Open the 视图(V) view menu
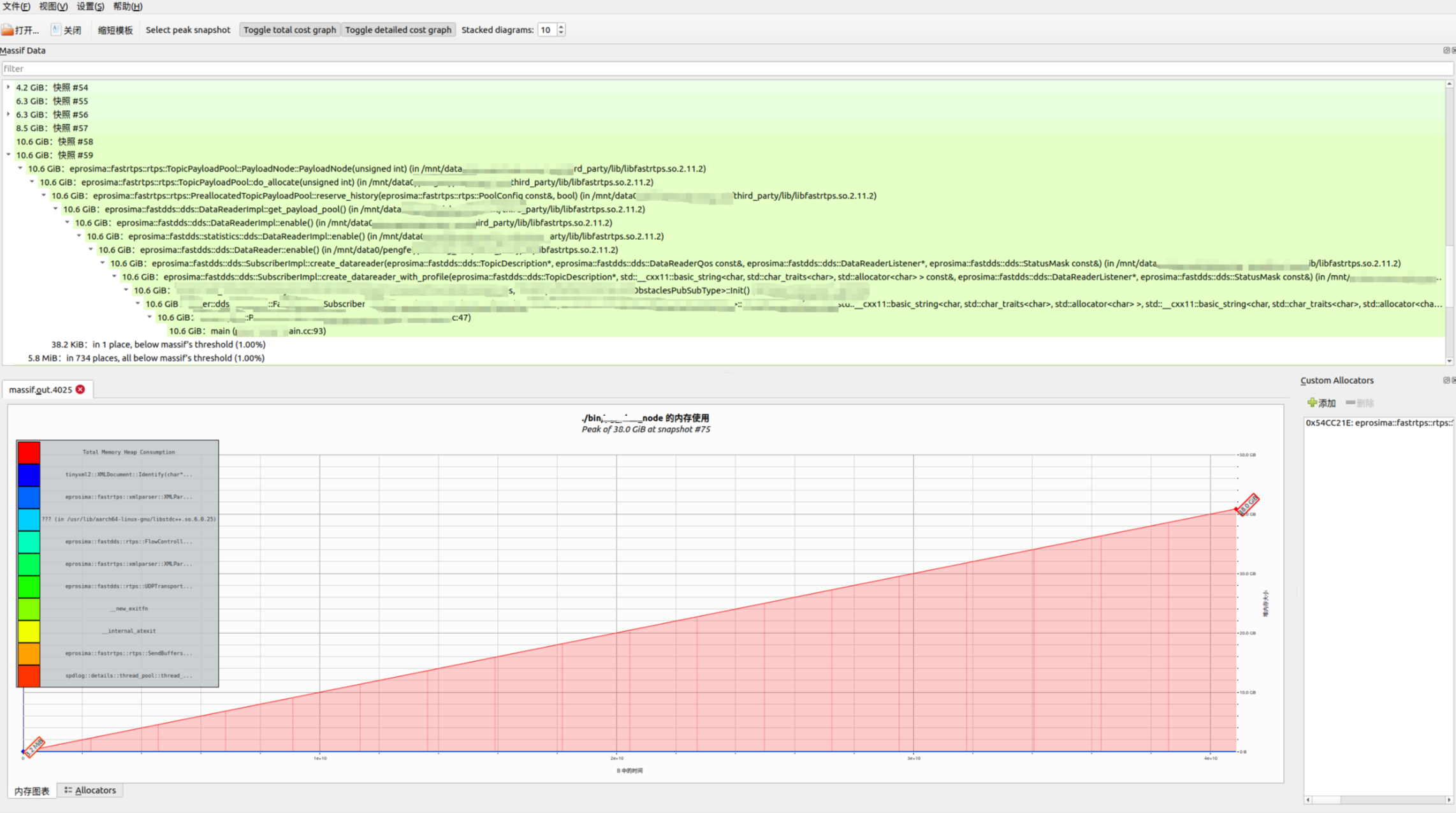1456x813 pixels. point(53,6)
